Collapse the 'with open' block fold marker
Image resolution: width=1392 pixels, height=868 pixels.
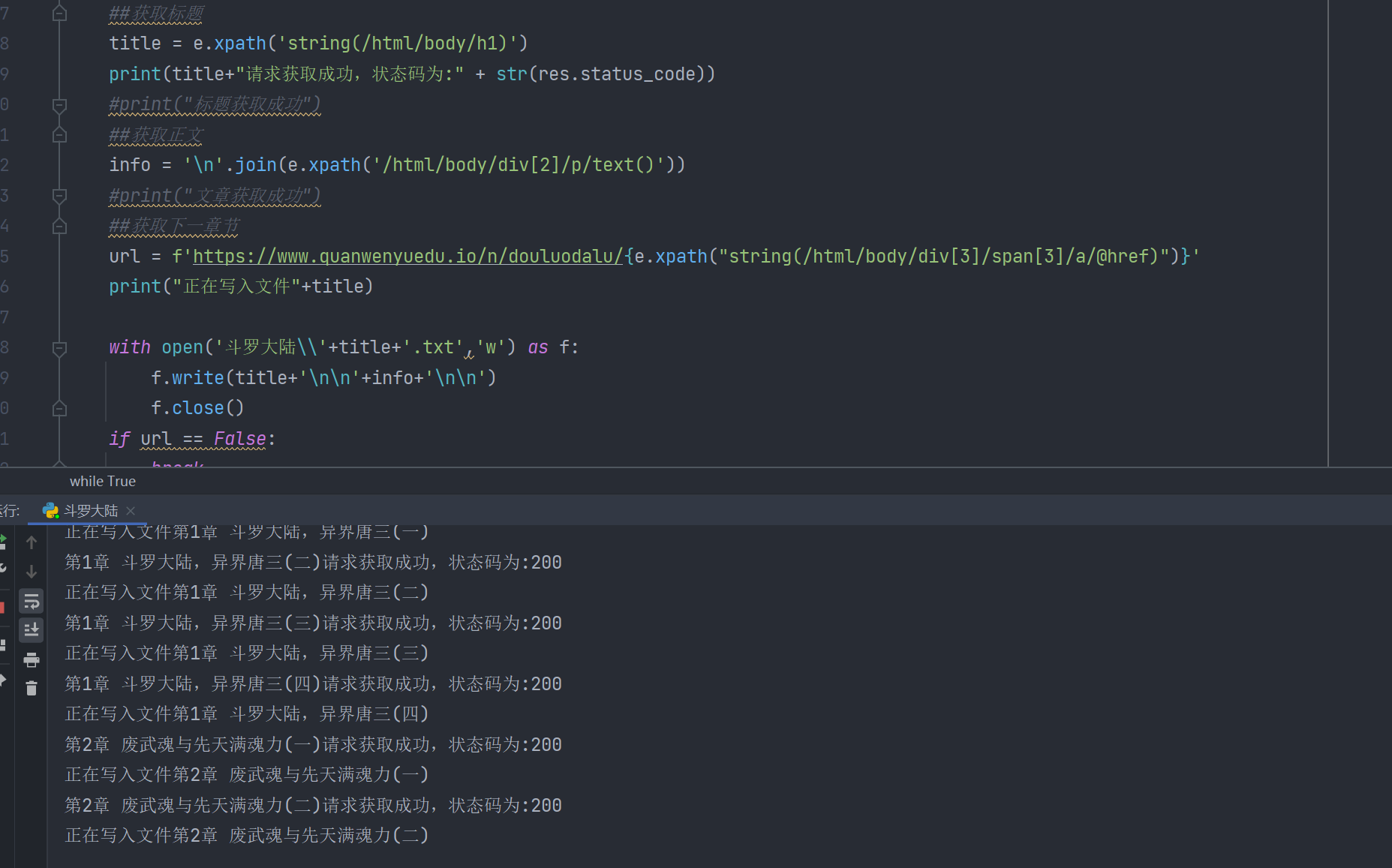60,348
